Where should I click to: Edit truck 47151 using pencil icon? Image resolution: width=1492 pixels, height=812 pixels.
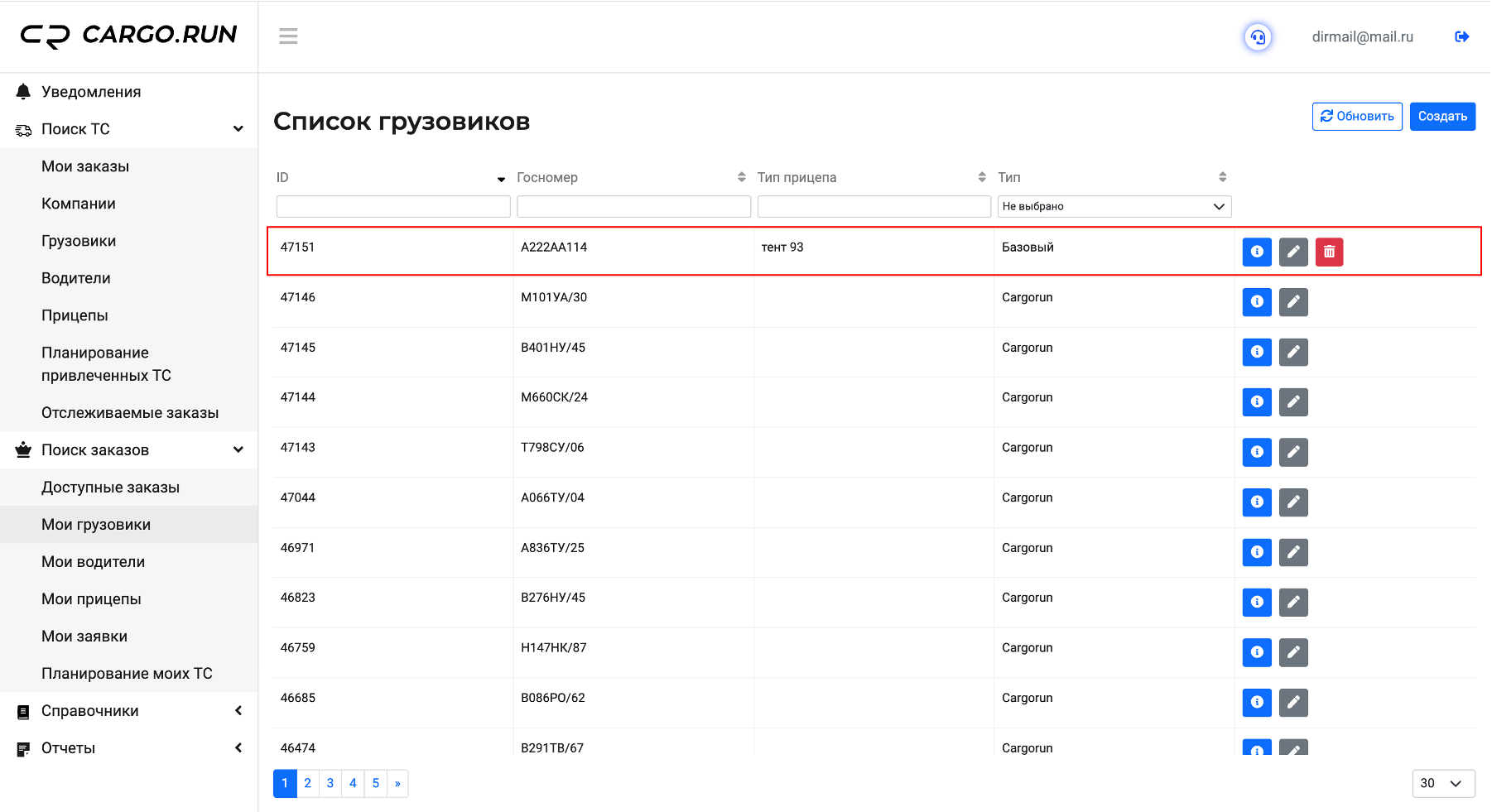1293,252
